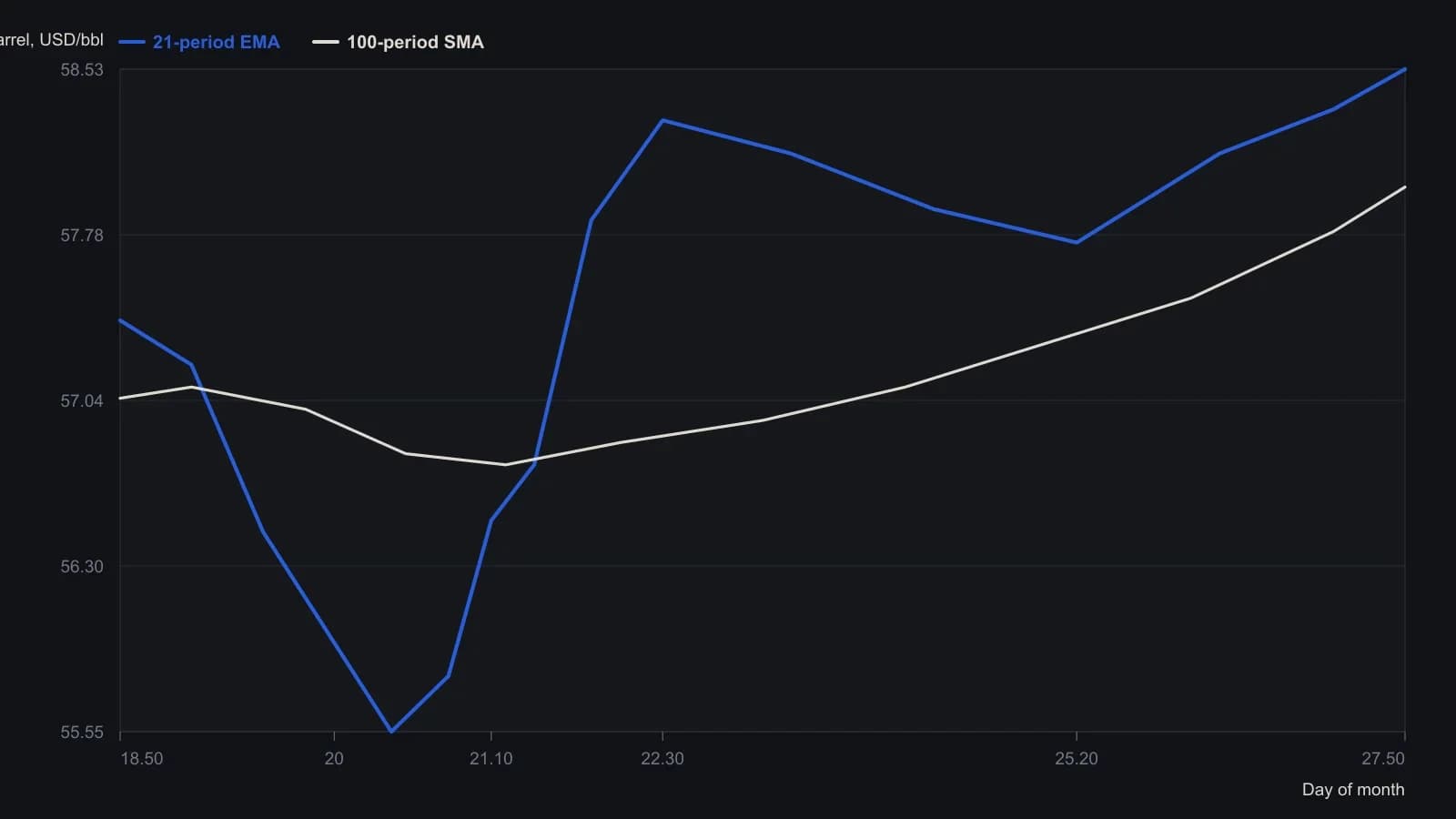Toggle the 100-period SMA legend entry
1456x819 pixels.
click(x=399, y=42)
